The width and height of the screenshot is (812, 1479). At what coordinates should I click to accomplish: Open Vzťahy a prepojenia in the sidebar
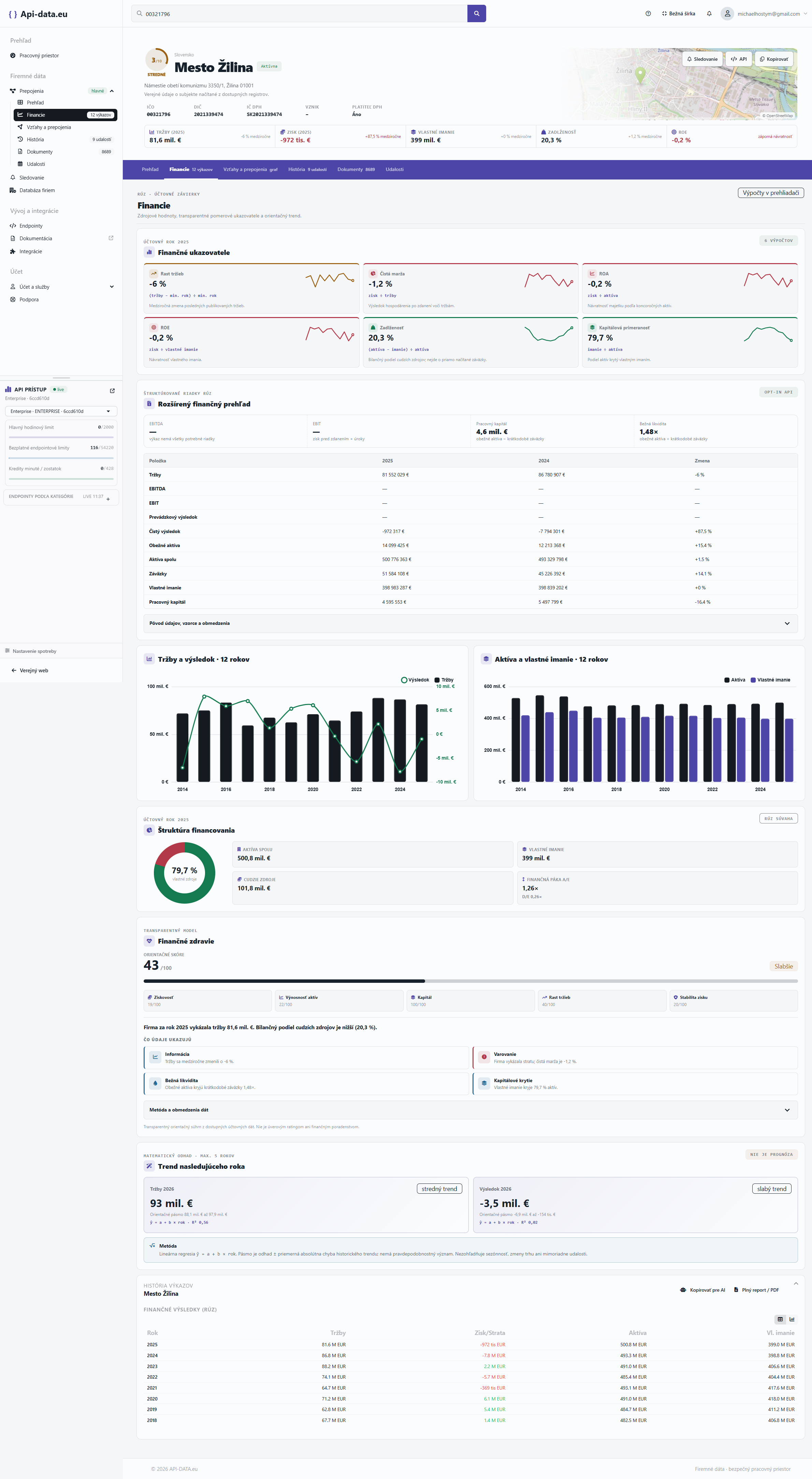(66, 128)
